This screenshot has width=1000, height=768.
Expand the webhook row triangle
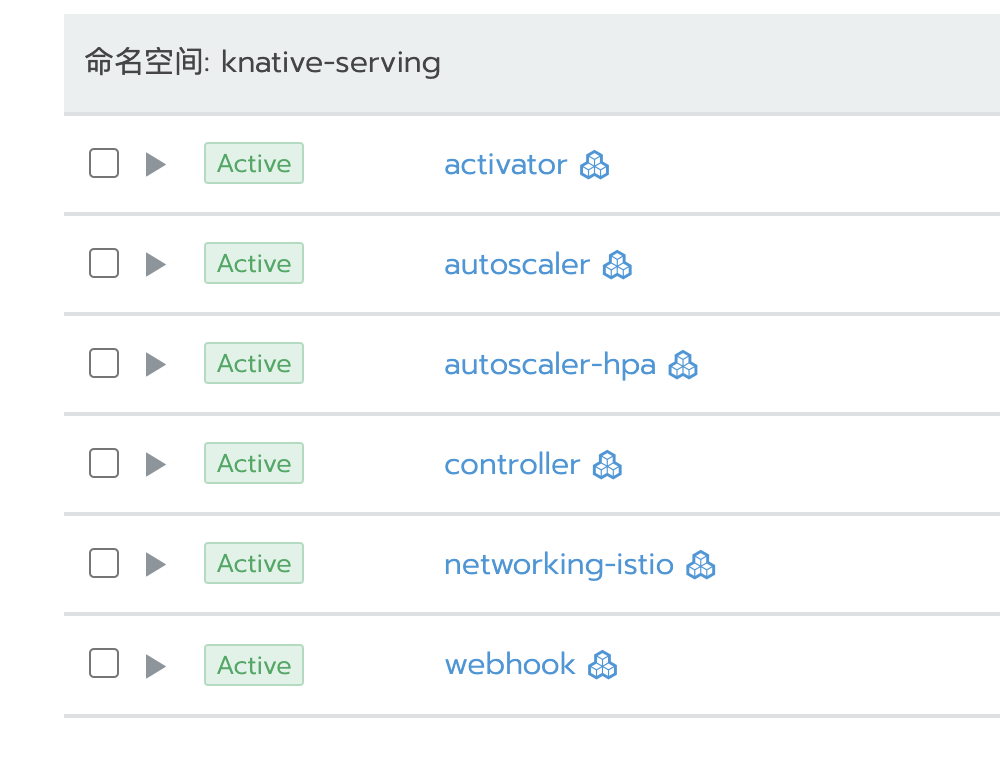(x=156, y=667)
